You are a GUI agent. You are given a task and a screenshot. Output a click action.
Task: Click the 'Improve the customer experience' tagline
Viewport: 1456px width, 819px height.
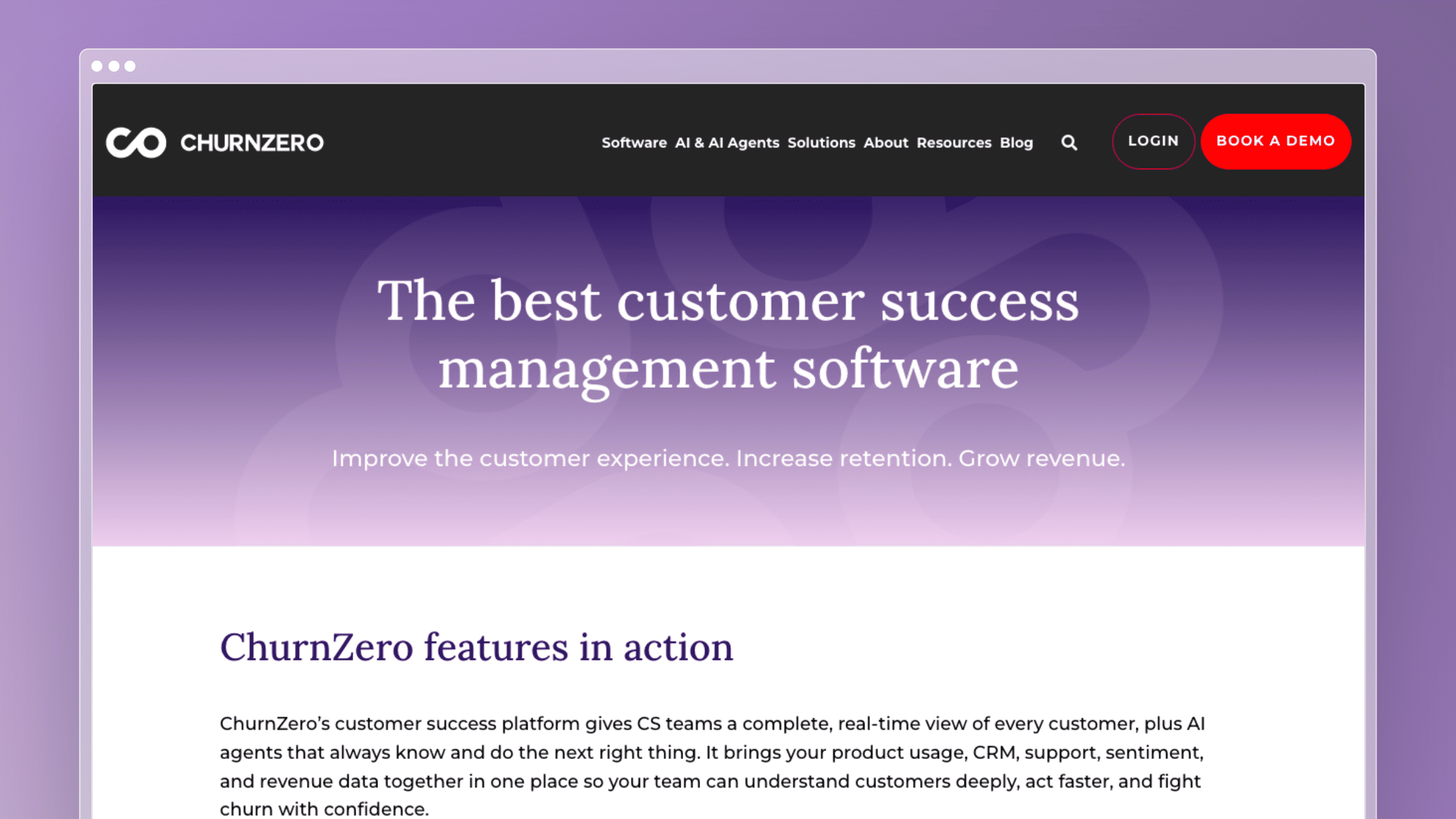728,459
